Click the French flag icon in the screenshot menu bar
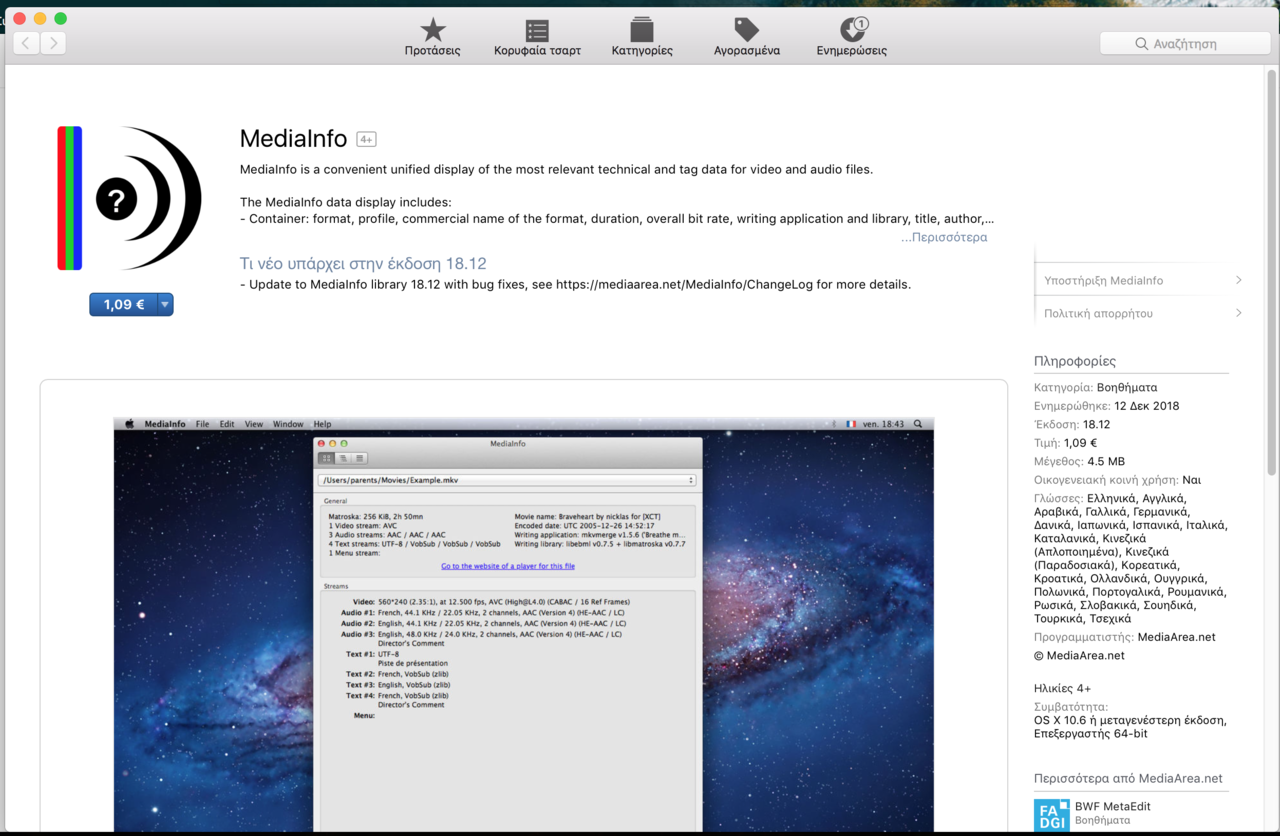Image resolution: width=1280 pixels, height=836 pixels. (x=852, y=424)
